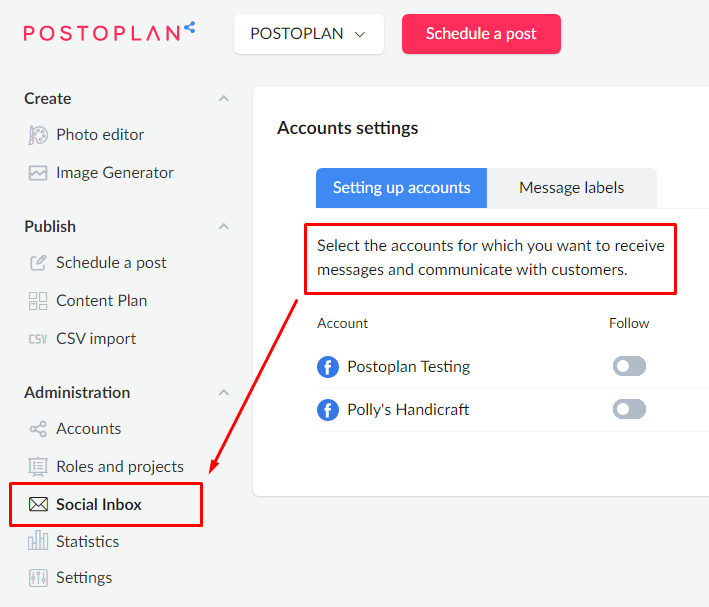
Task: Toggle Follow for Polly's Handicraft
Action: pyautogui.click(x=629, y=409)
